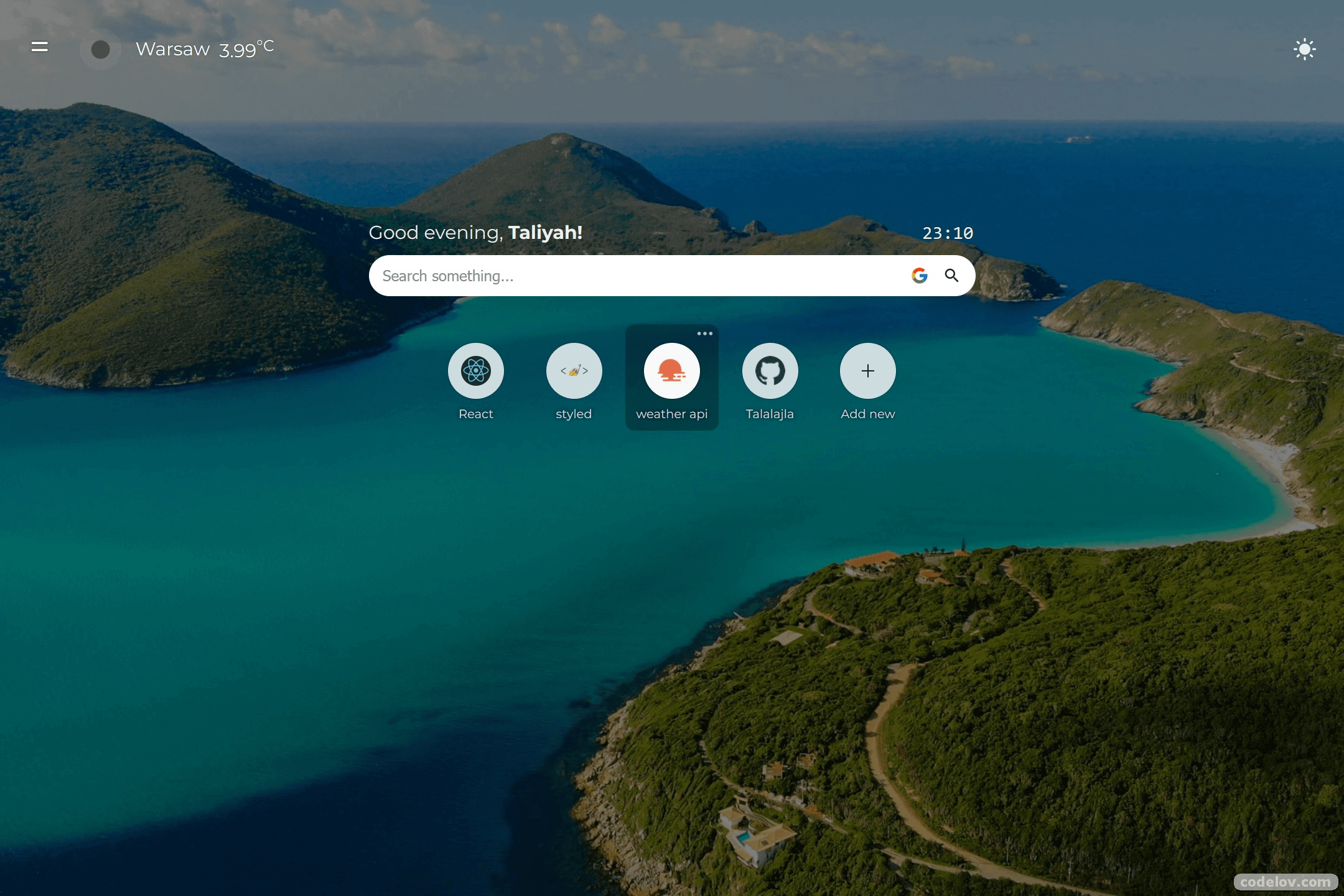Screen dimensions: 1344x896
Task: Click the Talalajla shortcut label
Action: point(770,414)
